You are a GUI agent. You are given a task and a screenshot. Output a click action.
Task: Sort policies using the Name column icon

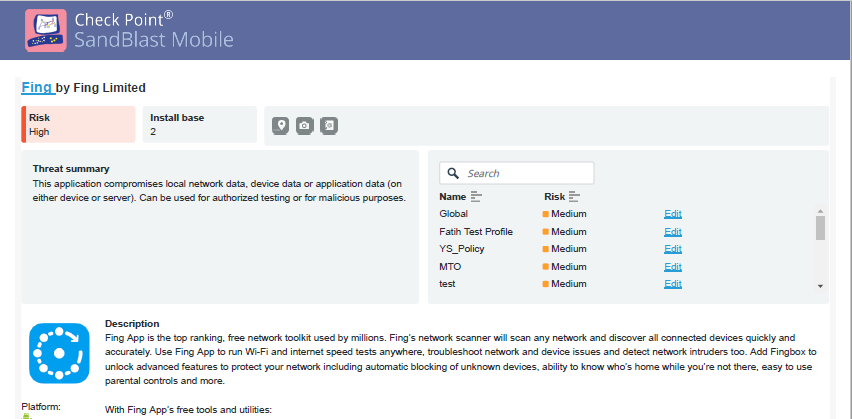pyautogui.click(x=476, y=197)
